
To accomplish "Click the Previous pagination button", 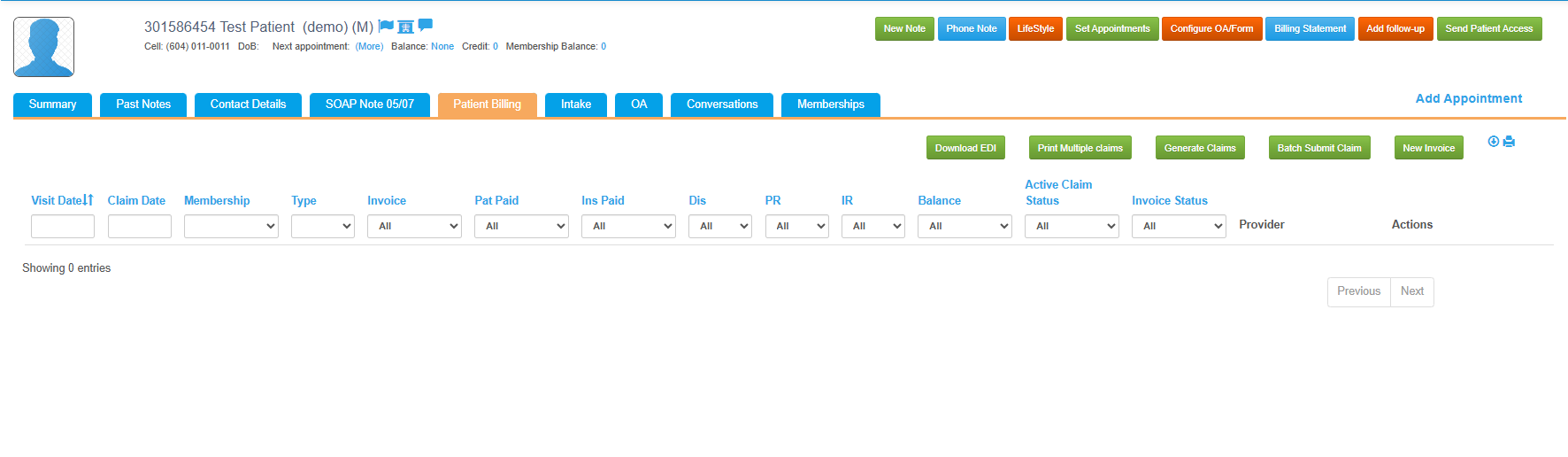I will point(1358,291).
